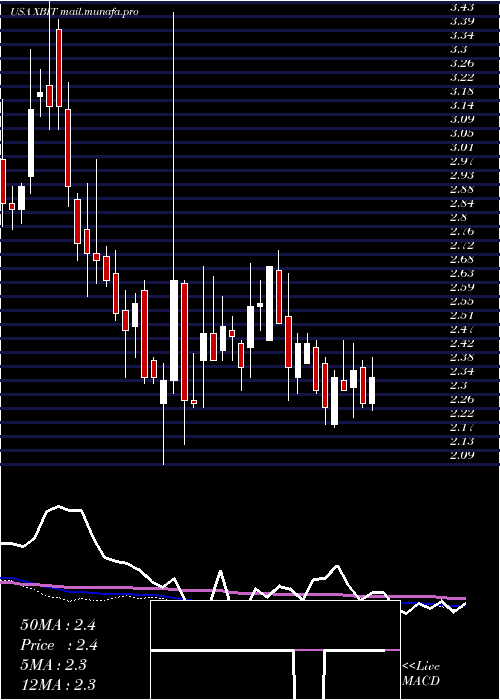Click the 12MA : 2.3 readout
This screenshot has width=500, height=700.
tap(58, 685)
